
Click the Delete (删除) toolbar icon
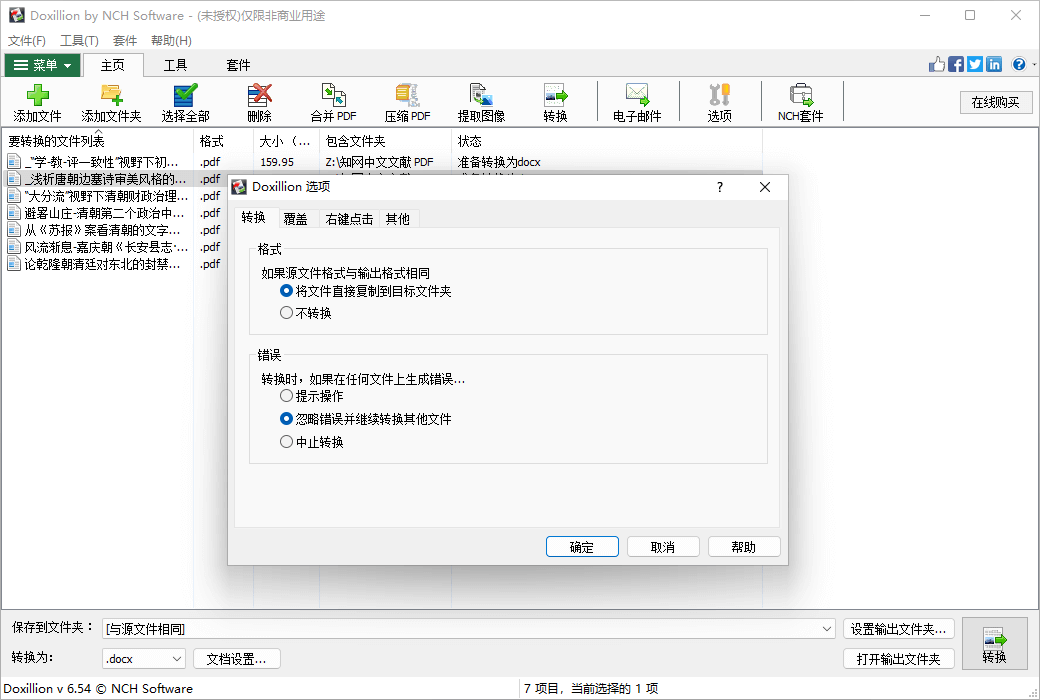coord(259,103)
